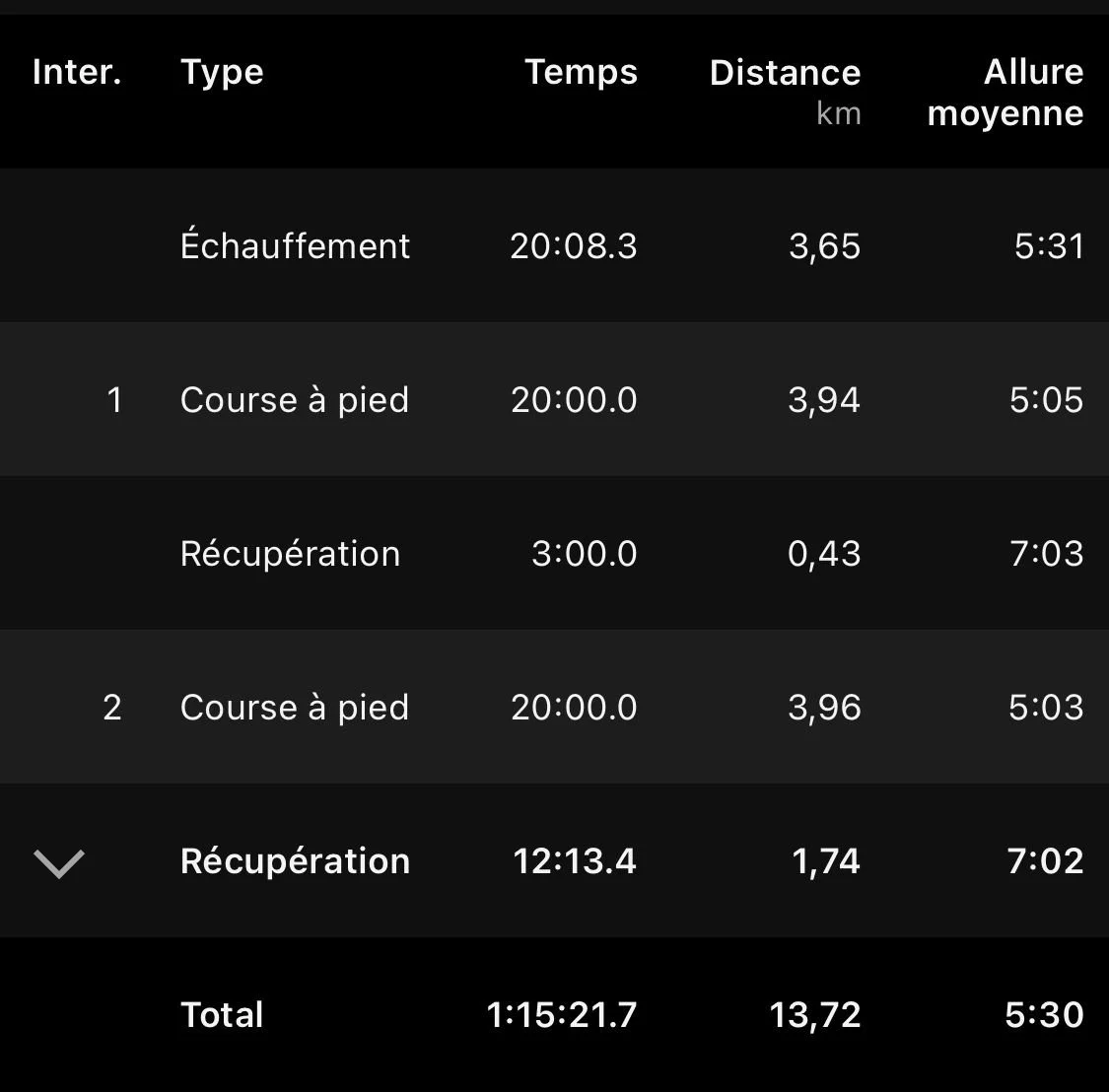This screenshot has width=1109, height=1092.
Task: Select the Total summary row
Action: [x=554, y=1014]
